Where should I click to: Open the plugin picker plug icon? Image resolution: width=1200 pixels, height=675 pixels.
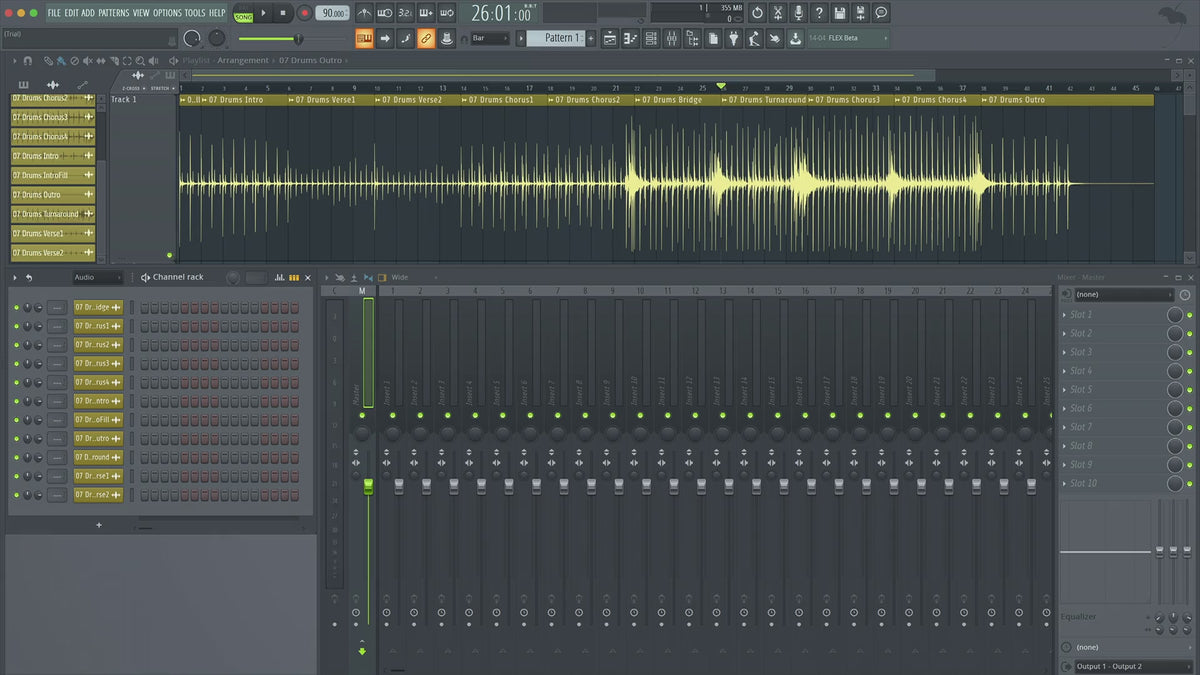point(733,38)
